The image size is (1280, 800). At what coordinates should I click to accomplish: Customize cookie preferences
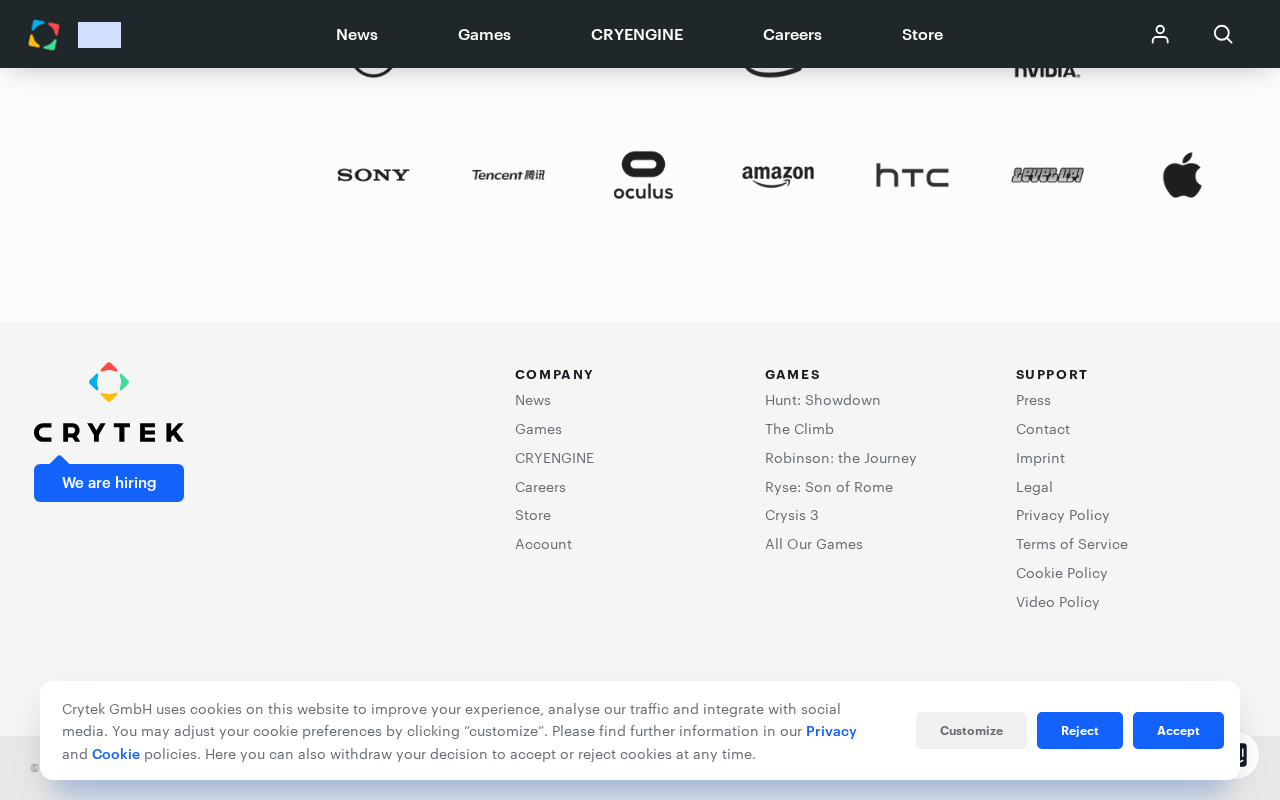(x=971, y=730)
